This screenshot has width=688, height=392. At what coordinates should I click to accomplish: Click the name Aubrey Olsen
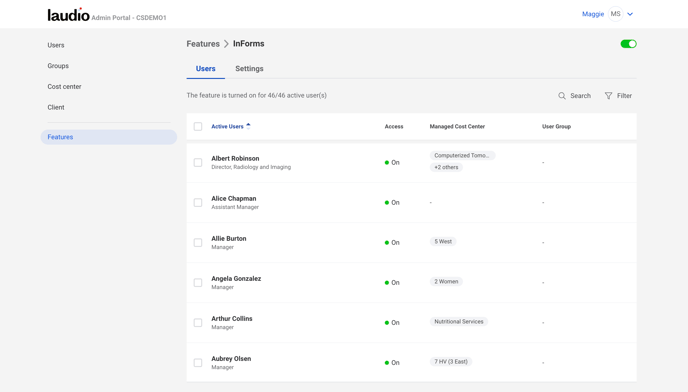231,359
